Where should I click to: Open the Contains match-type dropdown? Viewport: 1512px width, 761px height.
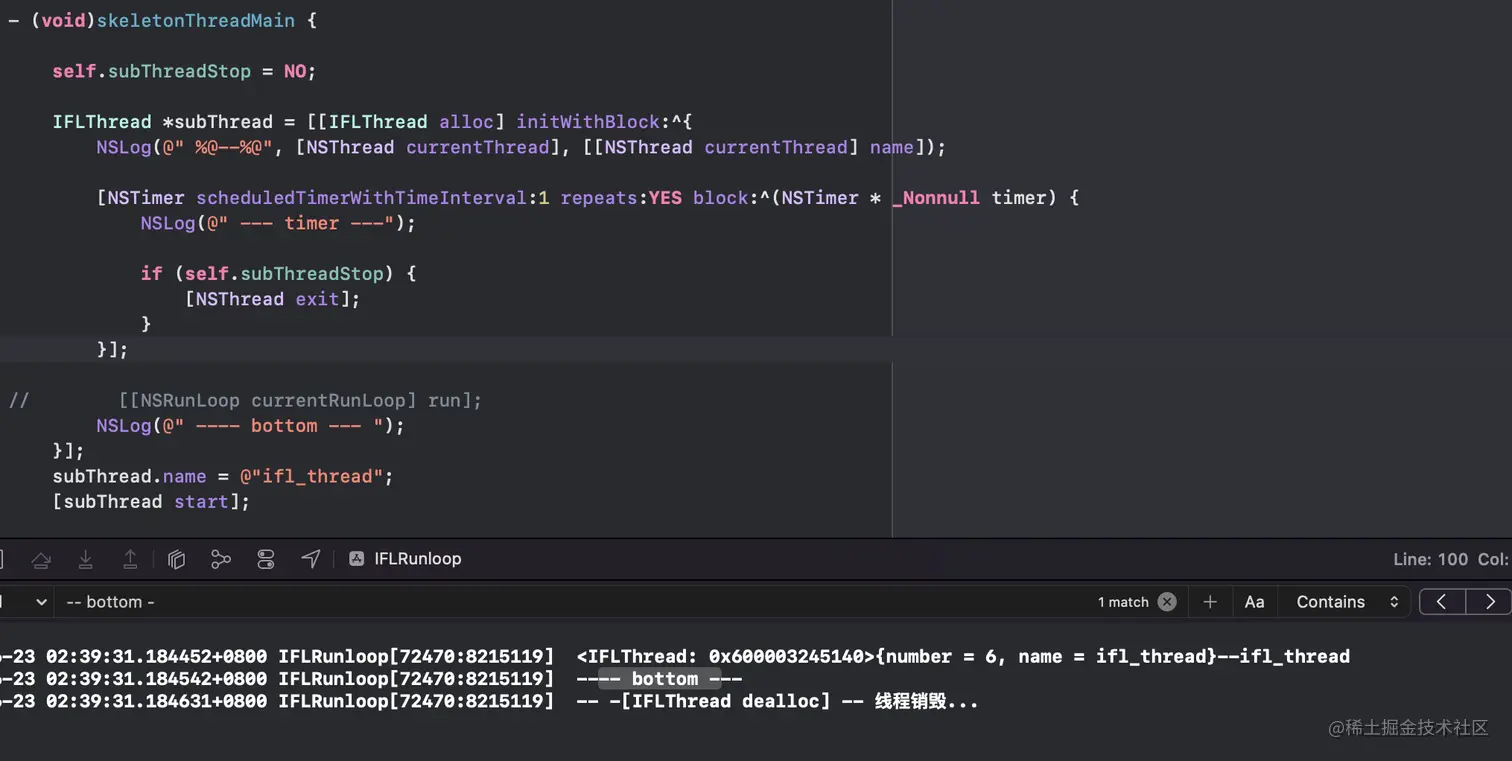coord(1346,602)
